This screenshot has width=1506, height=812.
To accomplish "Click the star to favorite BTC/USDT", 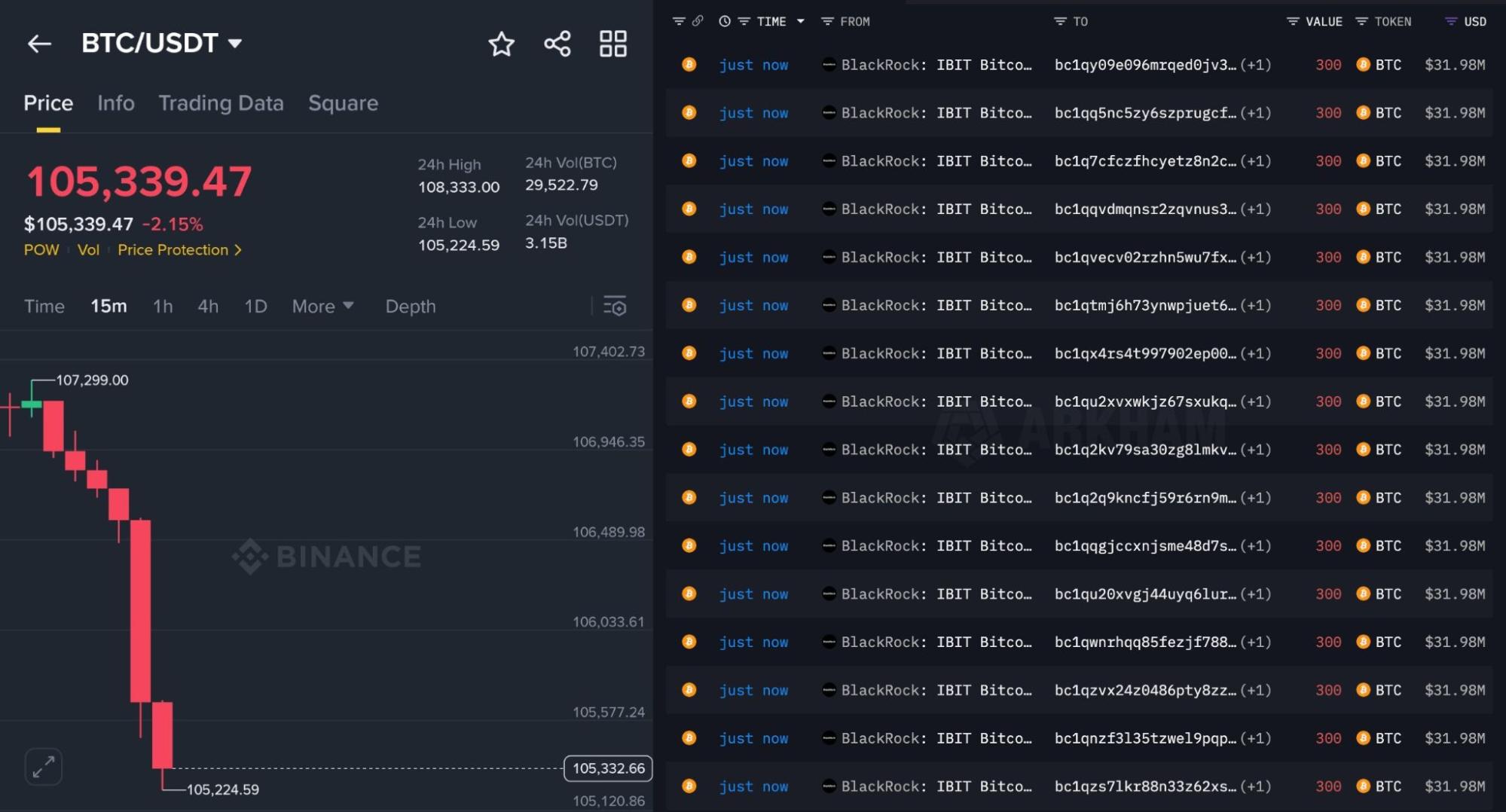I will pyautogui.click(x=502, y=44).
